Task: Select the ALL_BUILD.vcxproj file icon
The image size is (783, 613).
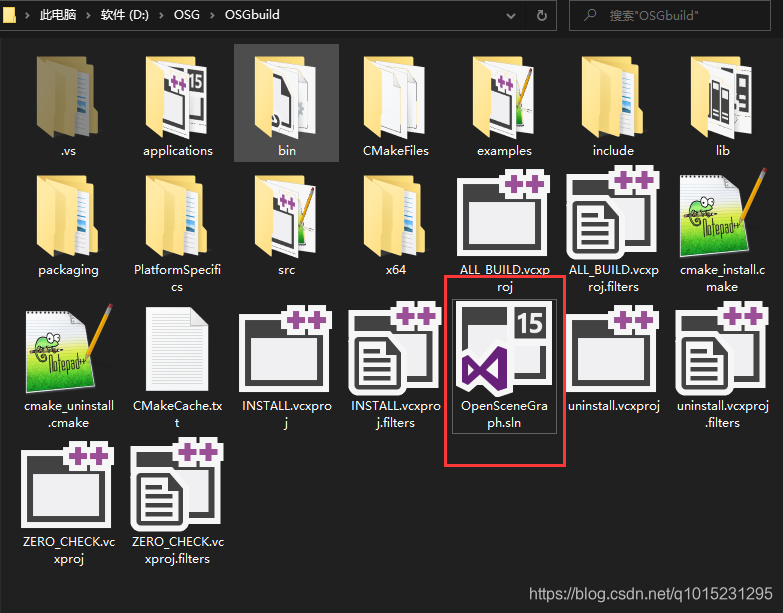Action: point(504,213)
